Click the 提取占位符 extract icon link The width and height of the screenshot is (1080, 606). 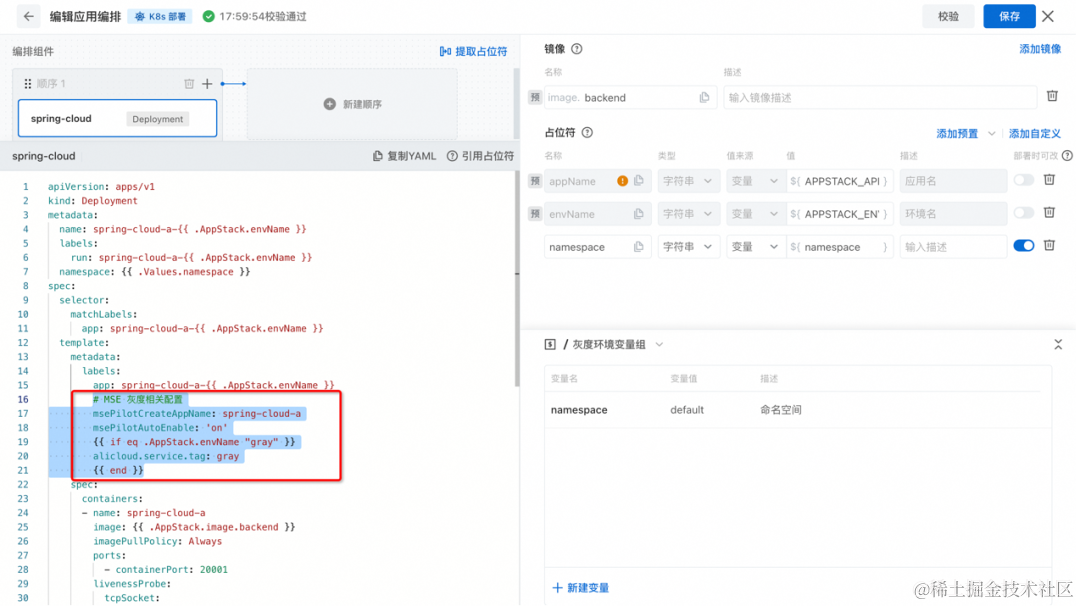(x=474, y=52)
